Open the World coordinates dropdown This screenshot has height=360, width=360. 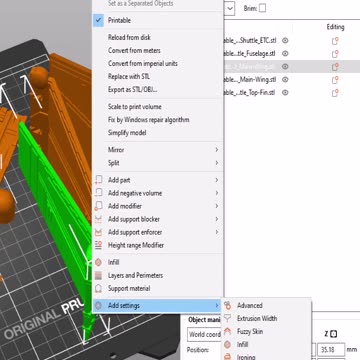pos(204,334)
